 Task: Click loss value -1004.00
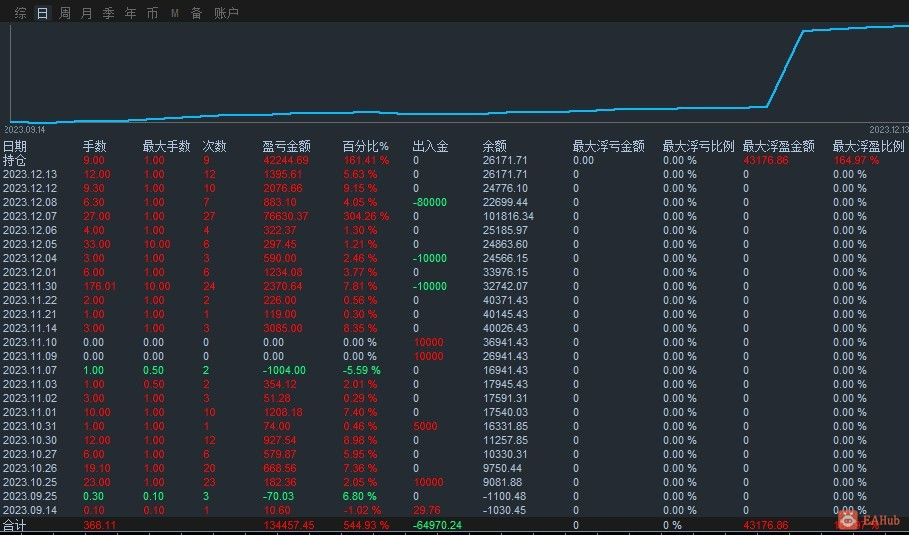pos(284,370)
